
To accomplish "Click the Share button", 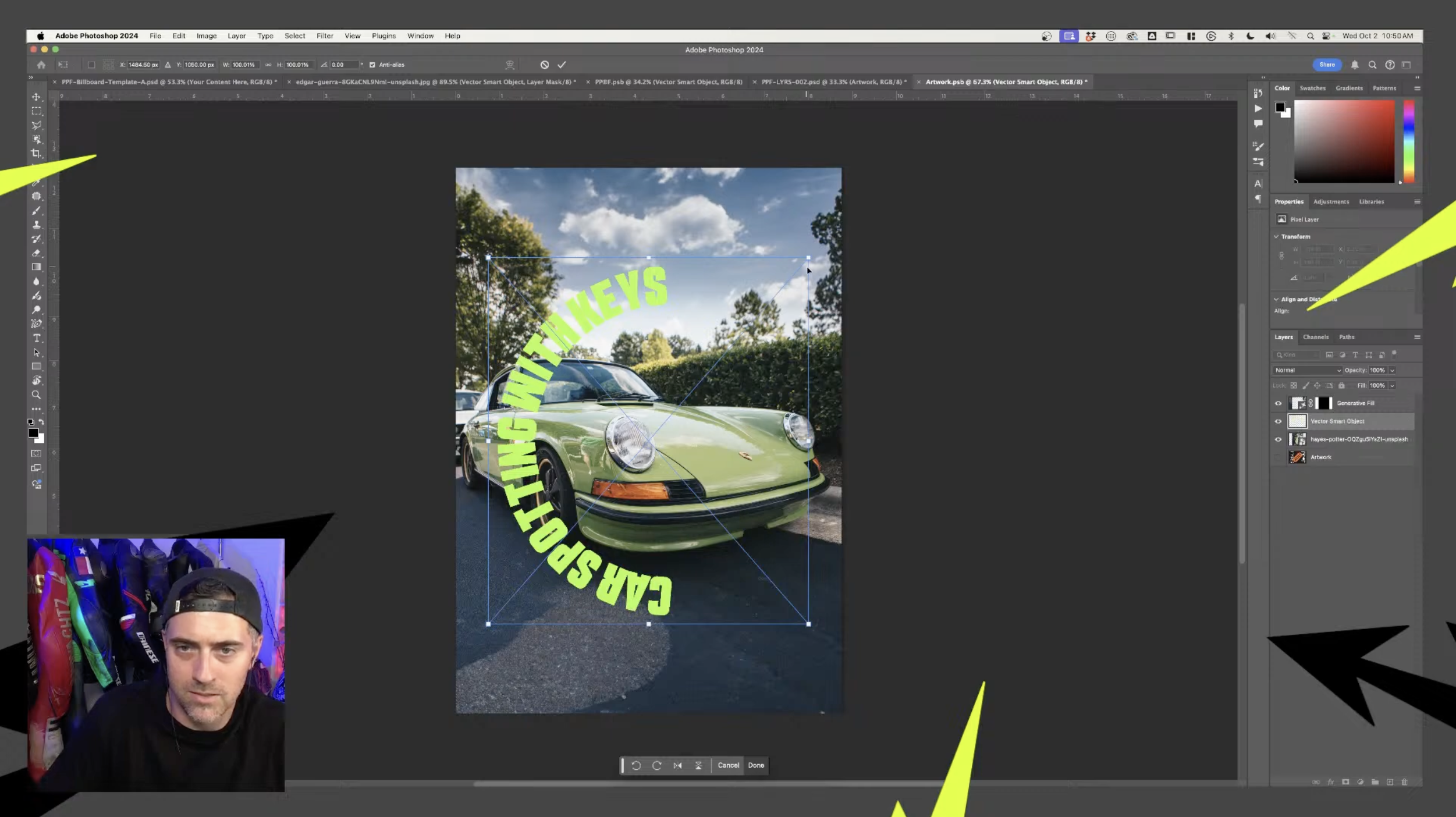I will pos(1327,65).
